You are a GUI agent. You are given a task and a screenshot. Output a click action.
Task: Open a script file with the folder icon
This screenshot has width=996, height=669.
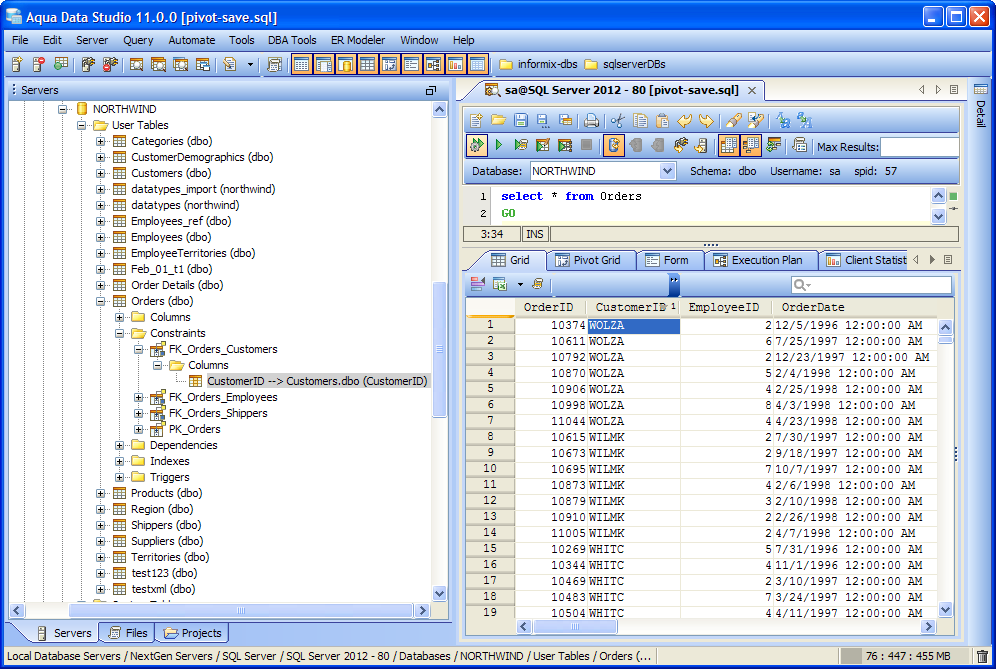tap(499, 120)
